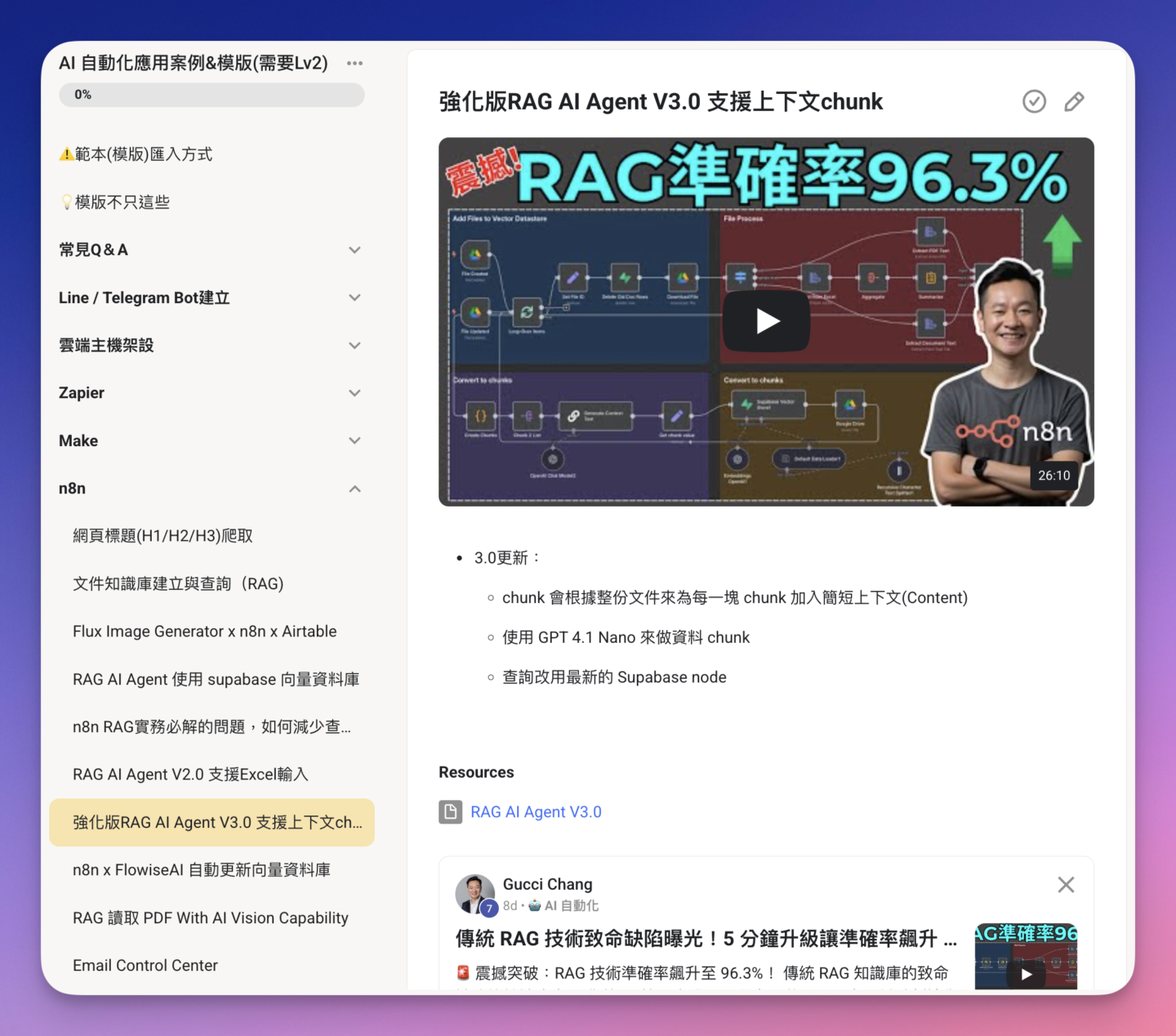The image size is (1176, 1036).
Task: Select the Zapier section heading
Action: click(82, 393)
